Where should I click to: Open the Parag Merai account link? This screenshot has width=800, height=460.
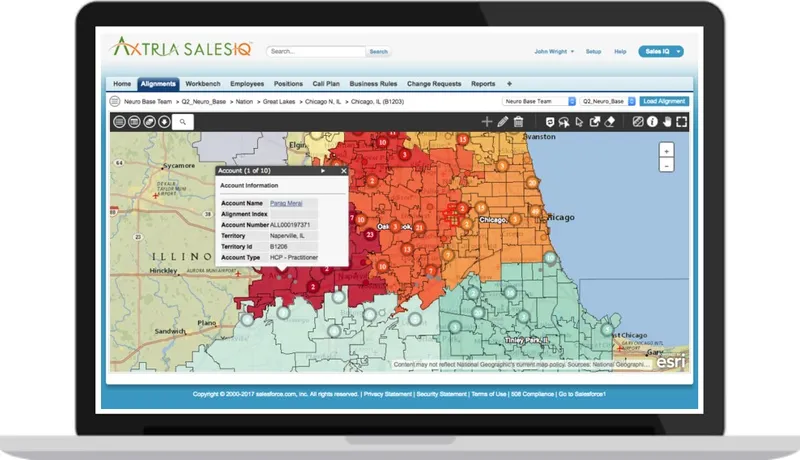pos(286,203)
